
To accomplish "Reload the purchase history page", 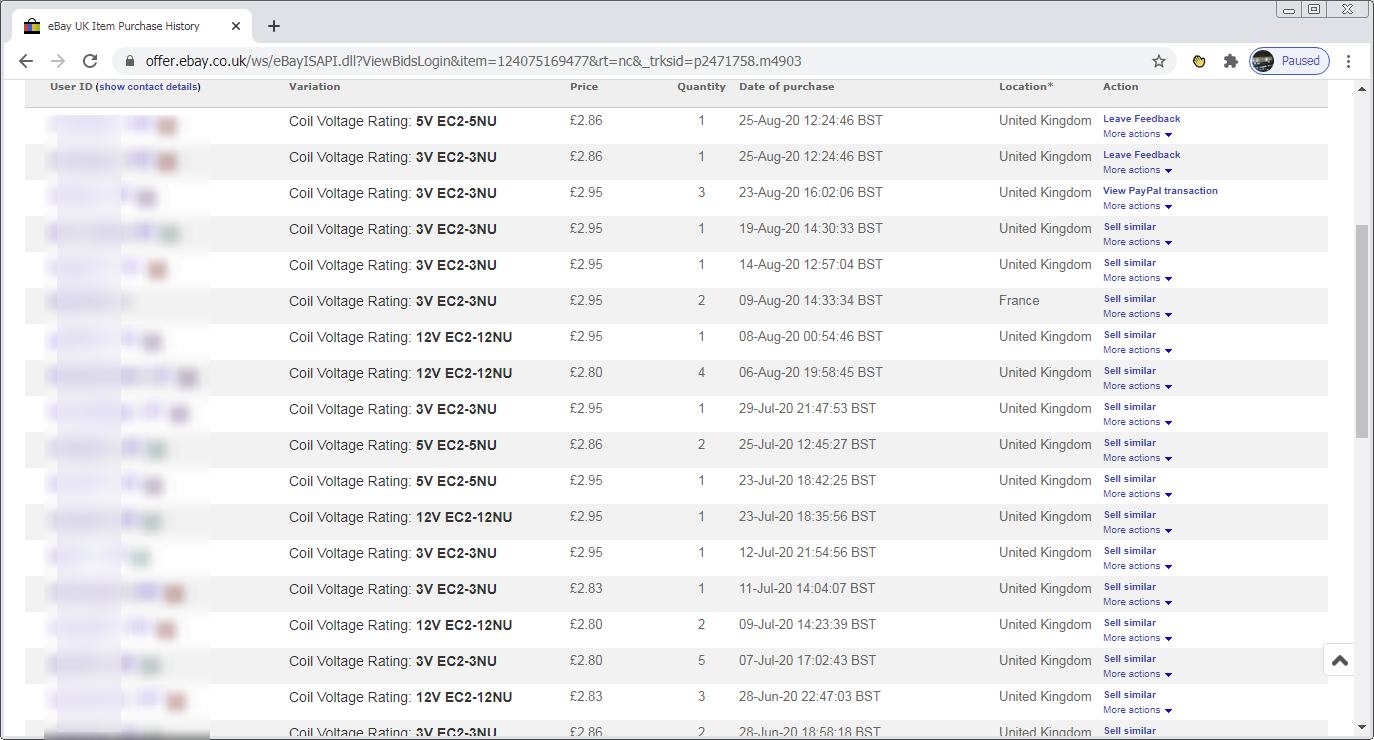I will pyautogui.click(x=90, y=61).
